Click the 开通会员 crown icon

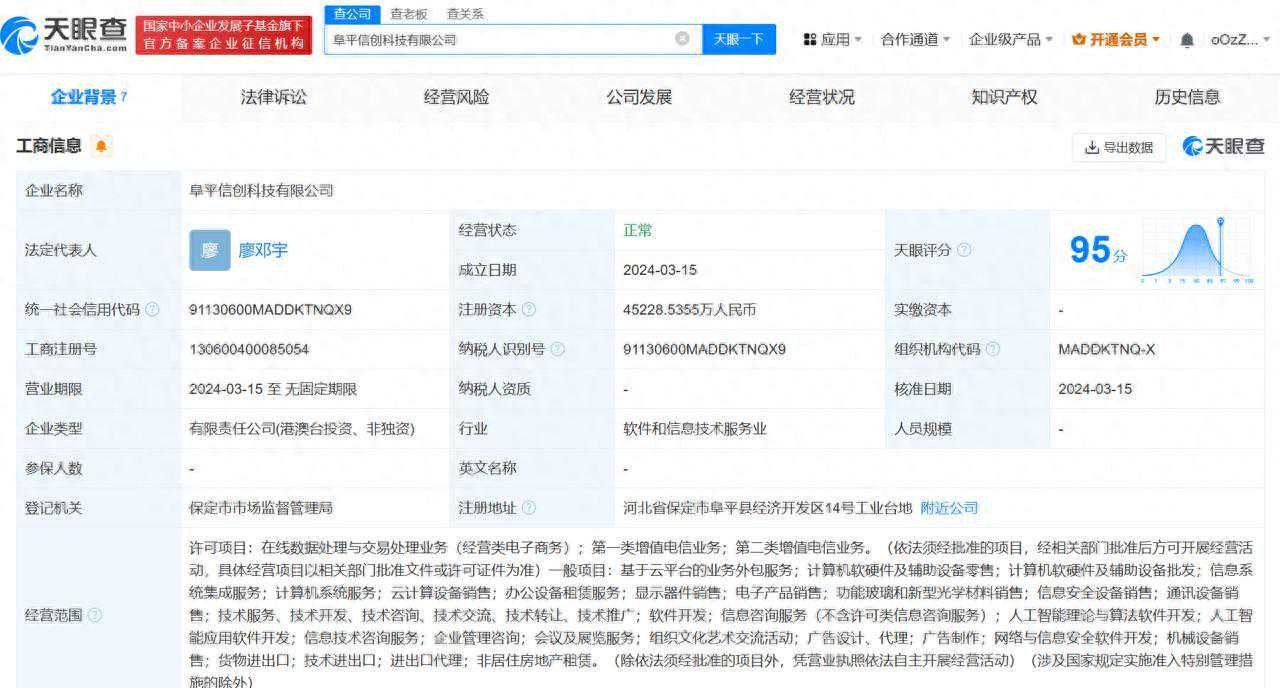point(1077,39)
